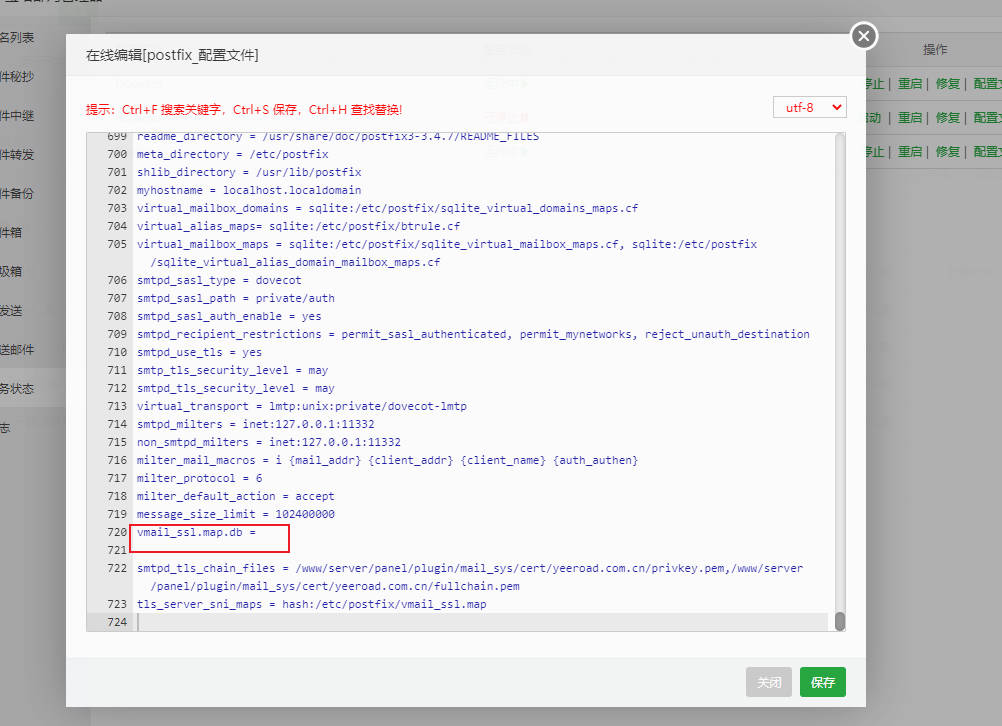Select 服务状态 in the left sidebar
Viewport: 1002px width, 726px height.
17,388
